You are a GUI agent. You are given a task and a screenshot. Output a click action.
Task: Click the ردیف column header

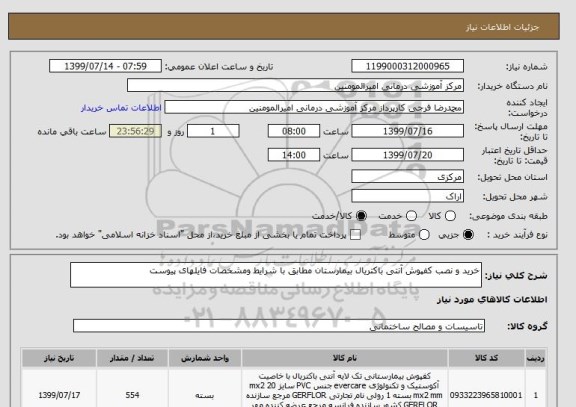coord(535,358)
